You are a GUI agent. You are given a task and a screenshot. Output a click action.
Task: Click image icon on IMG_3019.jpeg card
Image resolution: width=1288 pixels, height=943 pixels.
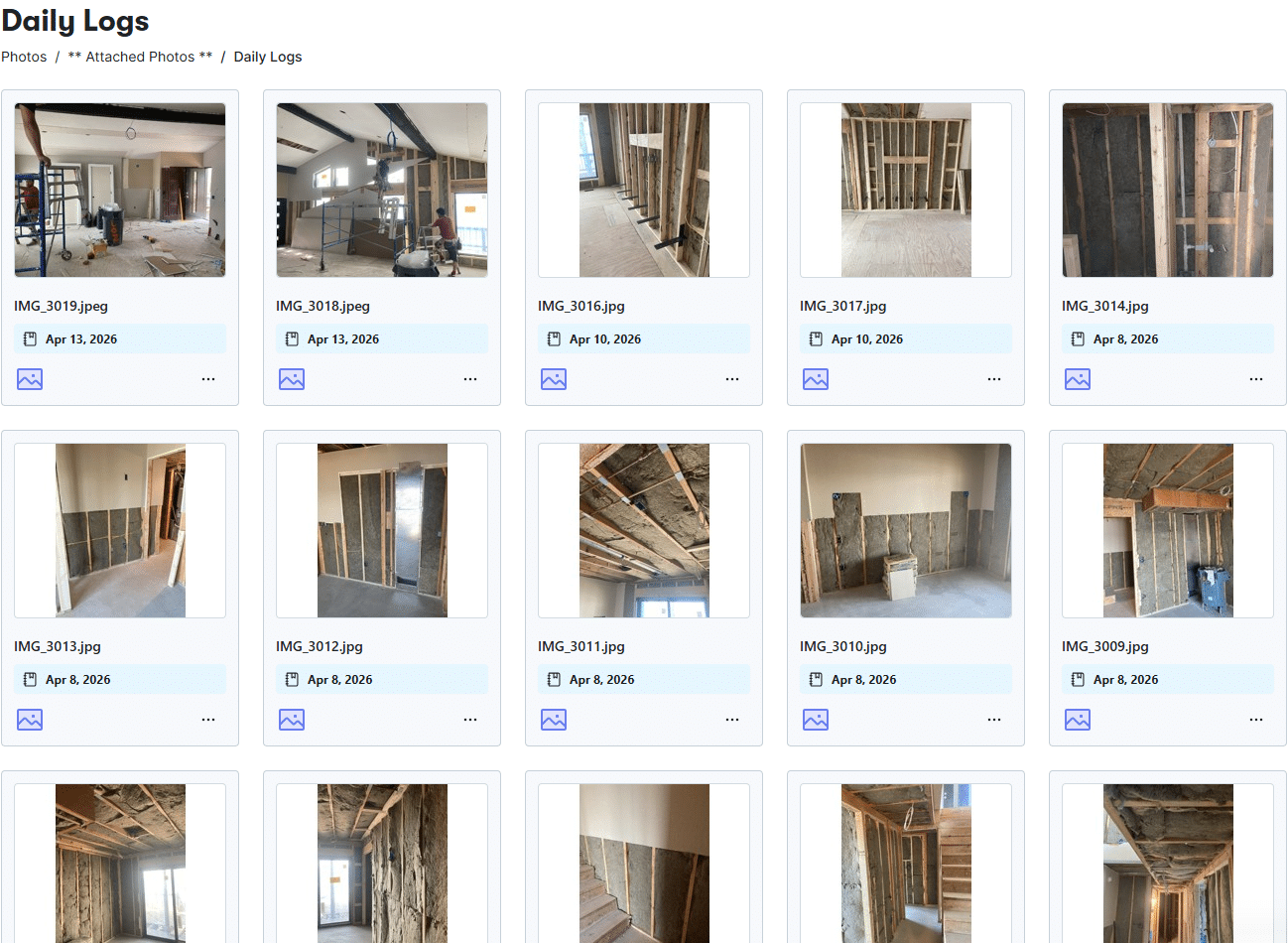tap(30, 379)
